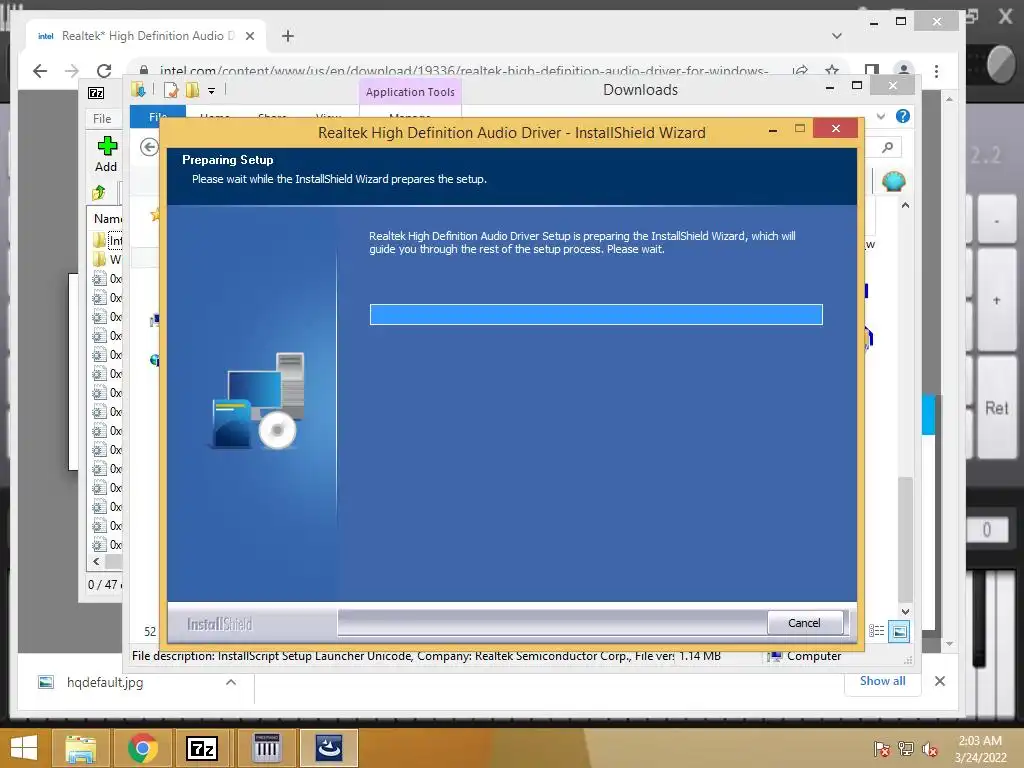Switch to 7-Zip from the taskbar
This screenshot has height=768, width=1024.
click(202, 748)
